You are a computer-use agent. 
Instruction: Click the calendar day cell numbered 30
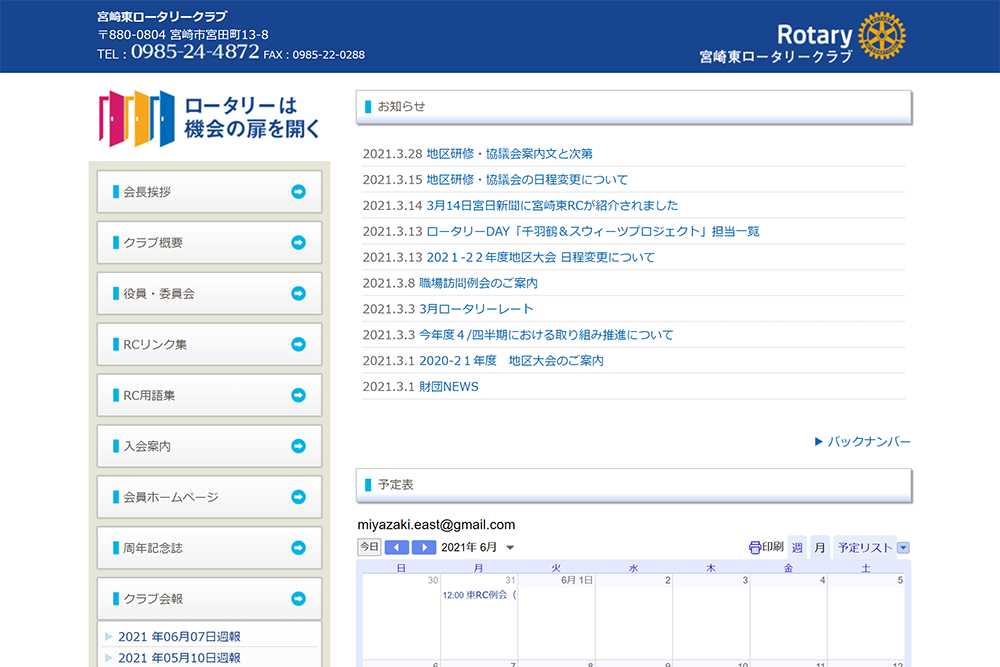coord(402,617)
